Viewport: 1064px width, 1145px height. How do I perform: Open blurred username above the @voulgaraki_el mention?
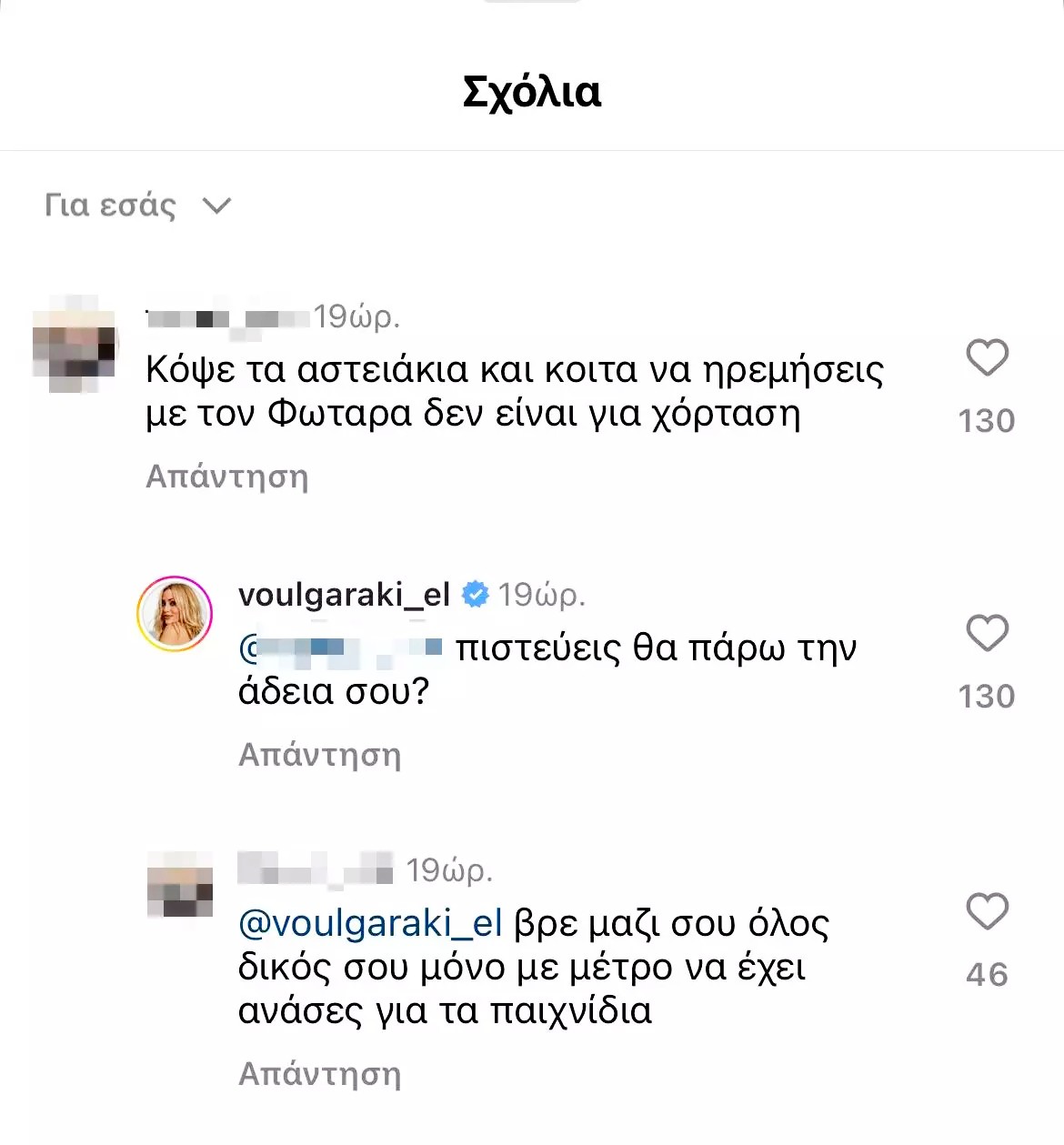(x=315, y=870)
